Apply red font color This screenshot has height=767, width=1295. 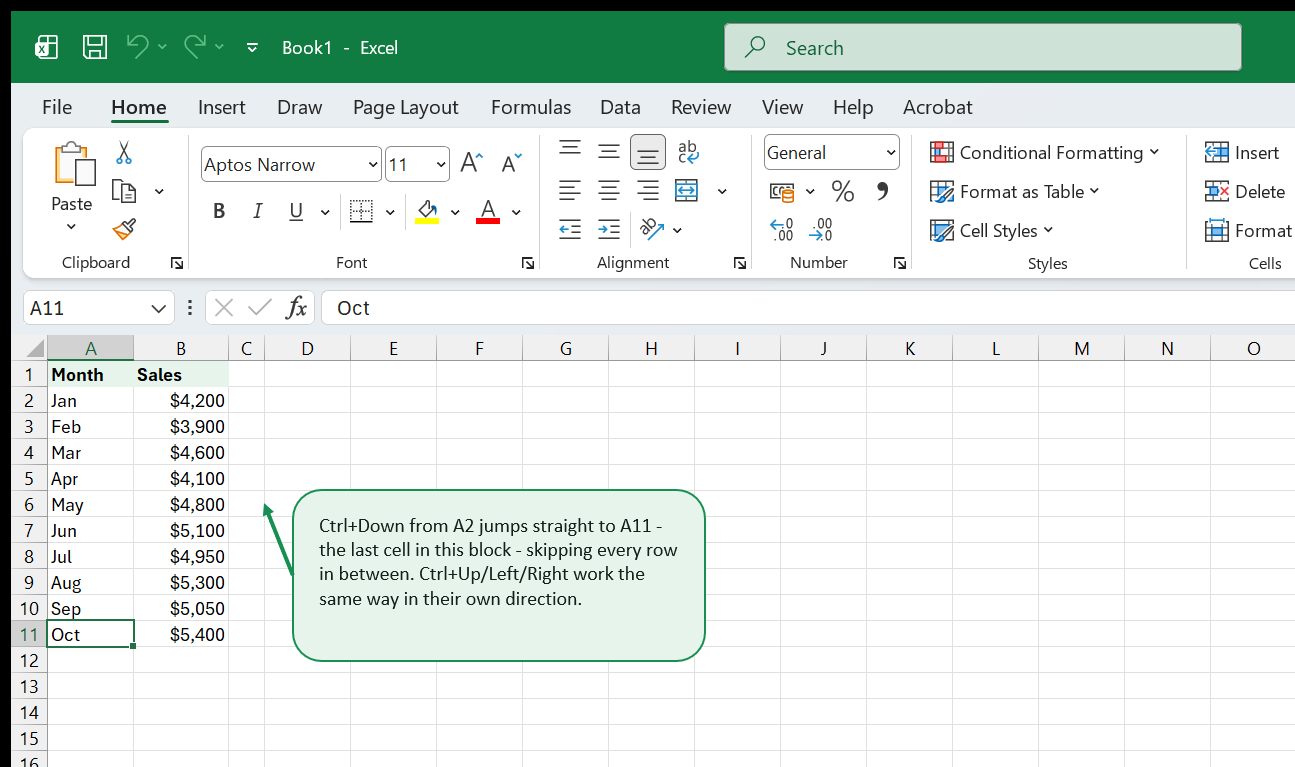tap(488, 211)
